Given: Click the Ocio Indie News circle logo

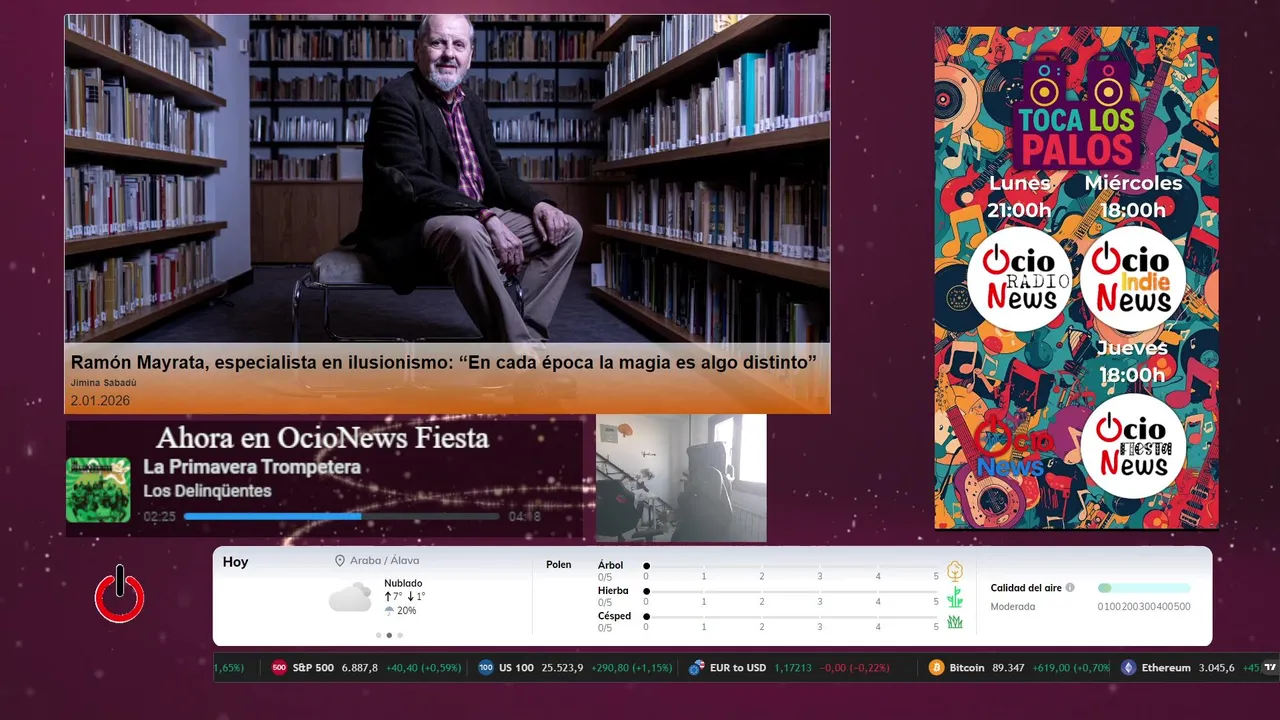Looking at the screenshot, I should [1133, 279].
